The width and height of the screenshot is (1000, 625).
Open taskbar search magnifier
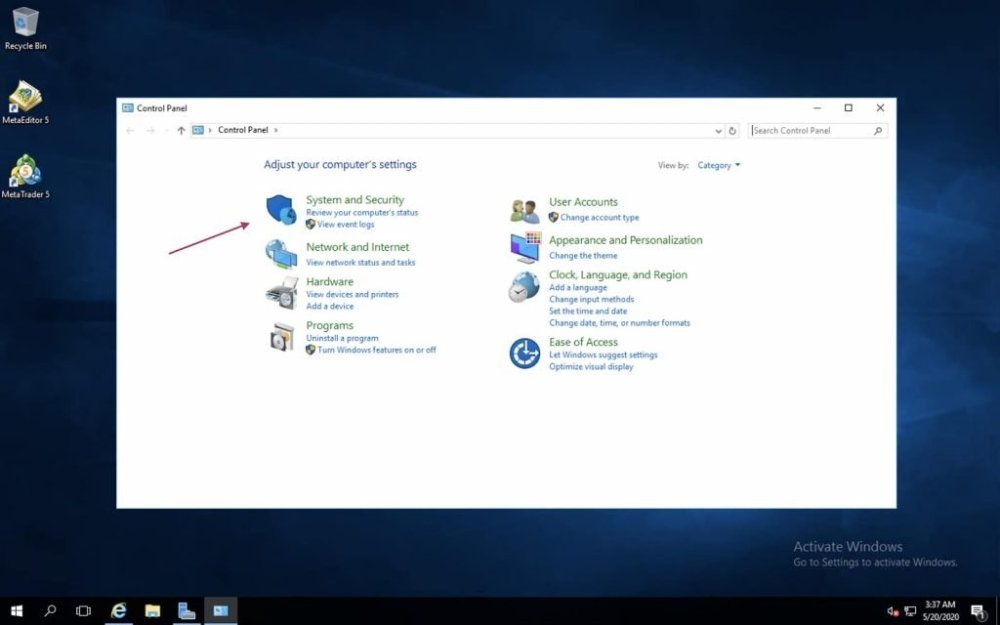click(x=50, y=611)
